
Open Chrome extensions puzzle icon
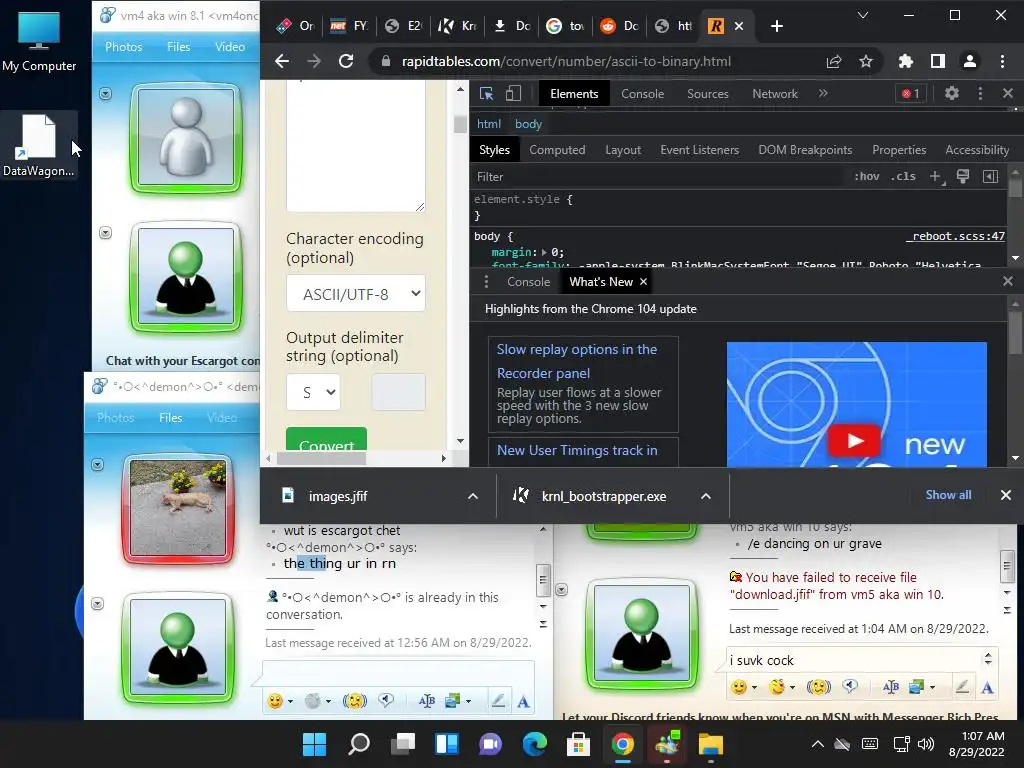(x=905, y=61)
